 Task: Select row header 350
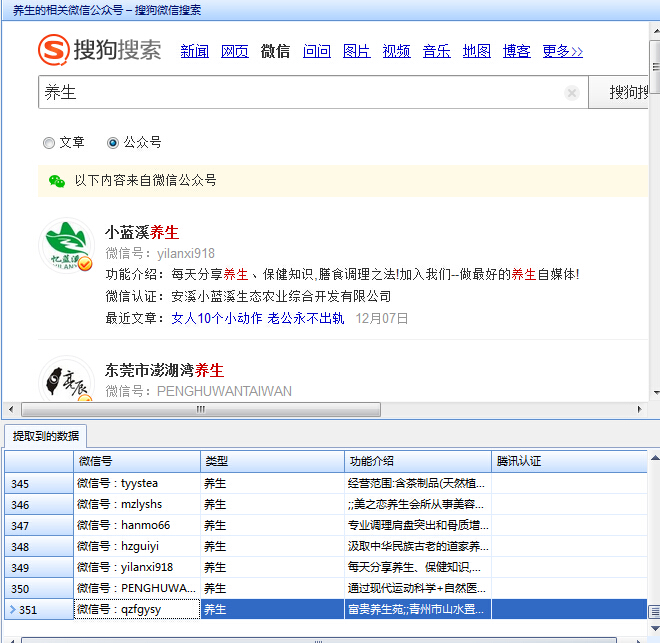(x=39, y=589)
